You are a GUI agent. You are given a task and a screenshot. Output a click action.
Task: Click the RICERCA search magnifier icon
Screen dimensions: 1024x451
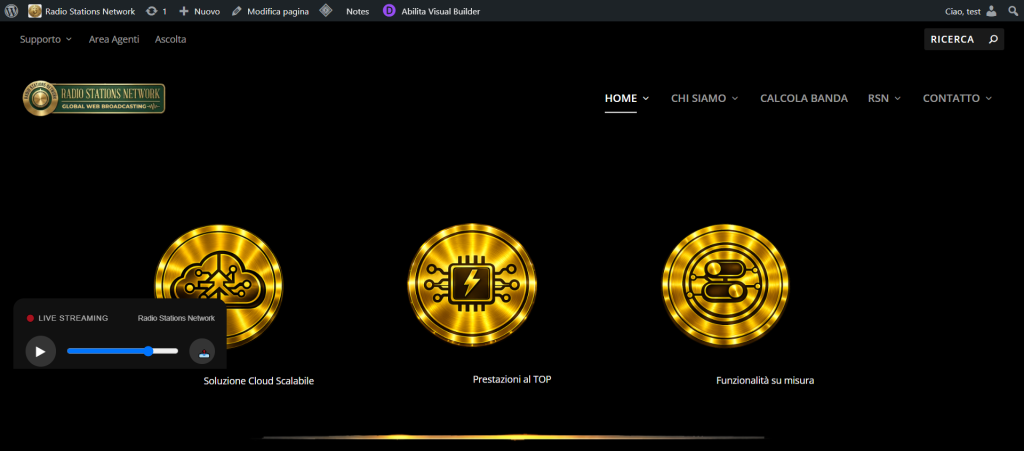[993, 39]
